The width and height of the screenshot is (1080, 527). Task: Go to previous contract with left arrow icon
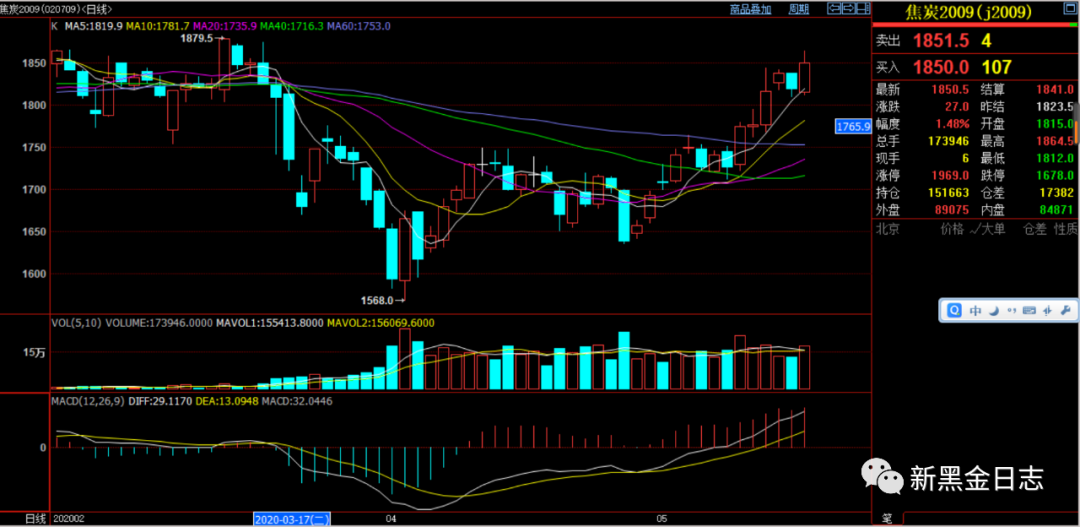click(833, 8)
